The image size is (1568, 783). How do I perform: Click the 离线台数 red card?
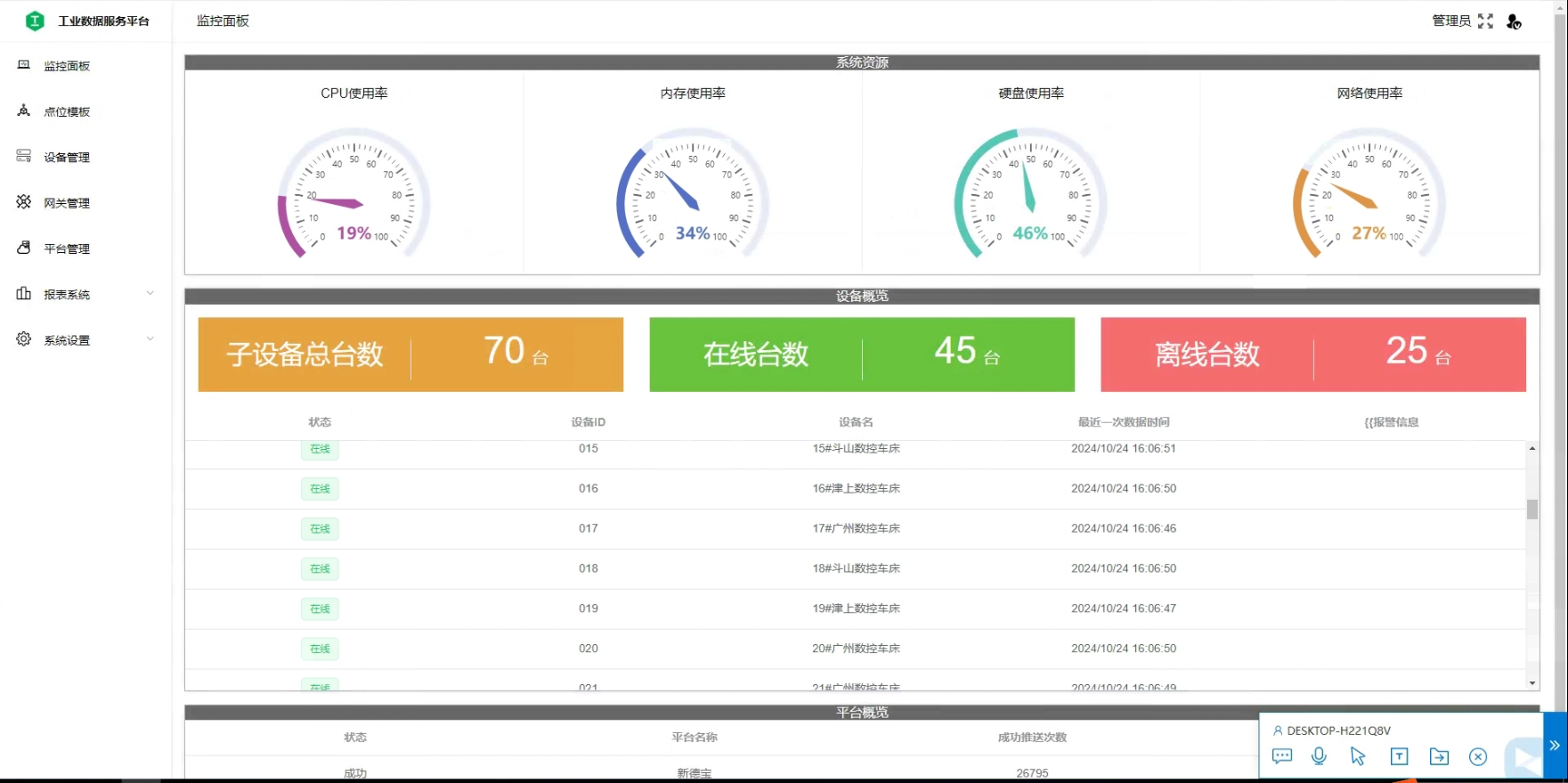tap(1313, 355)
